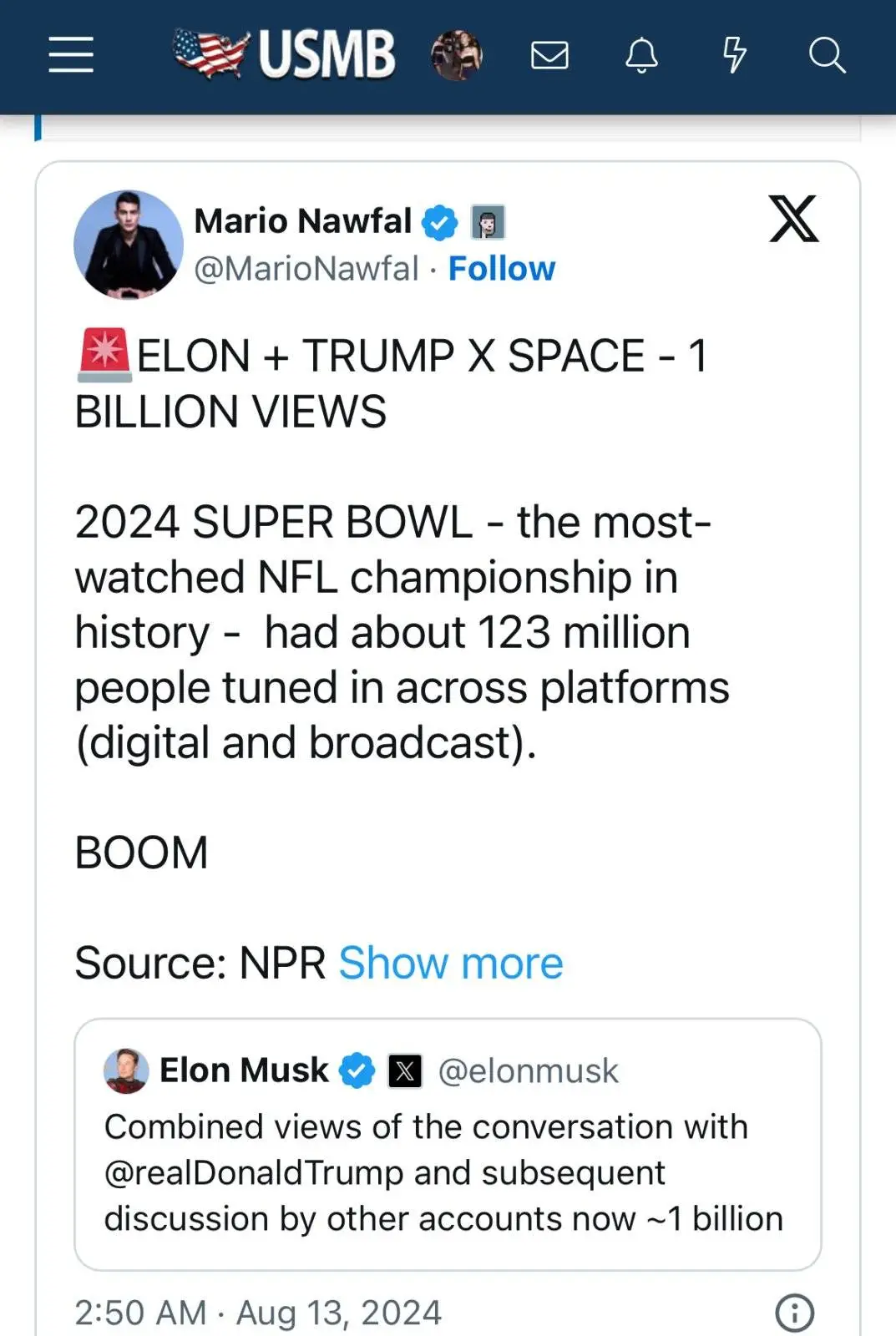
Task: Click Elon Musk's avatar in quoted tweet
Action: 126,1070
